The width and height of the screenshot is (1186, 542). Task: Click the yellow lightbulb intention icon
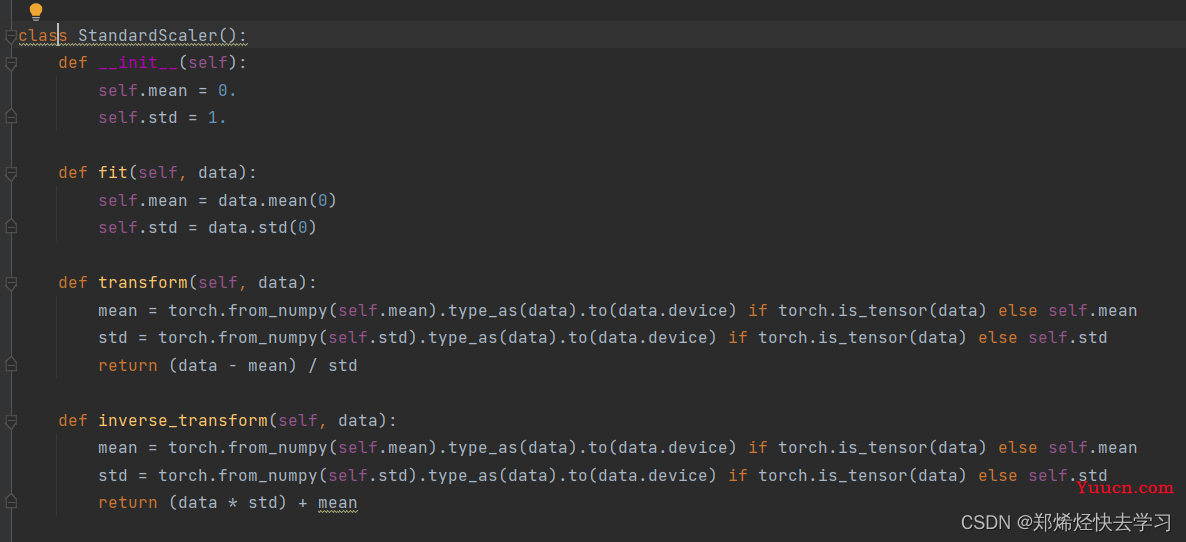[x=36, y=12]
